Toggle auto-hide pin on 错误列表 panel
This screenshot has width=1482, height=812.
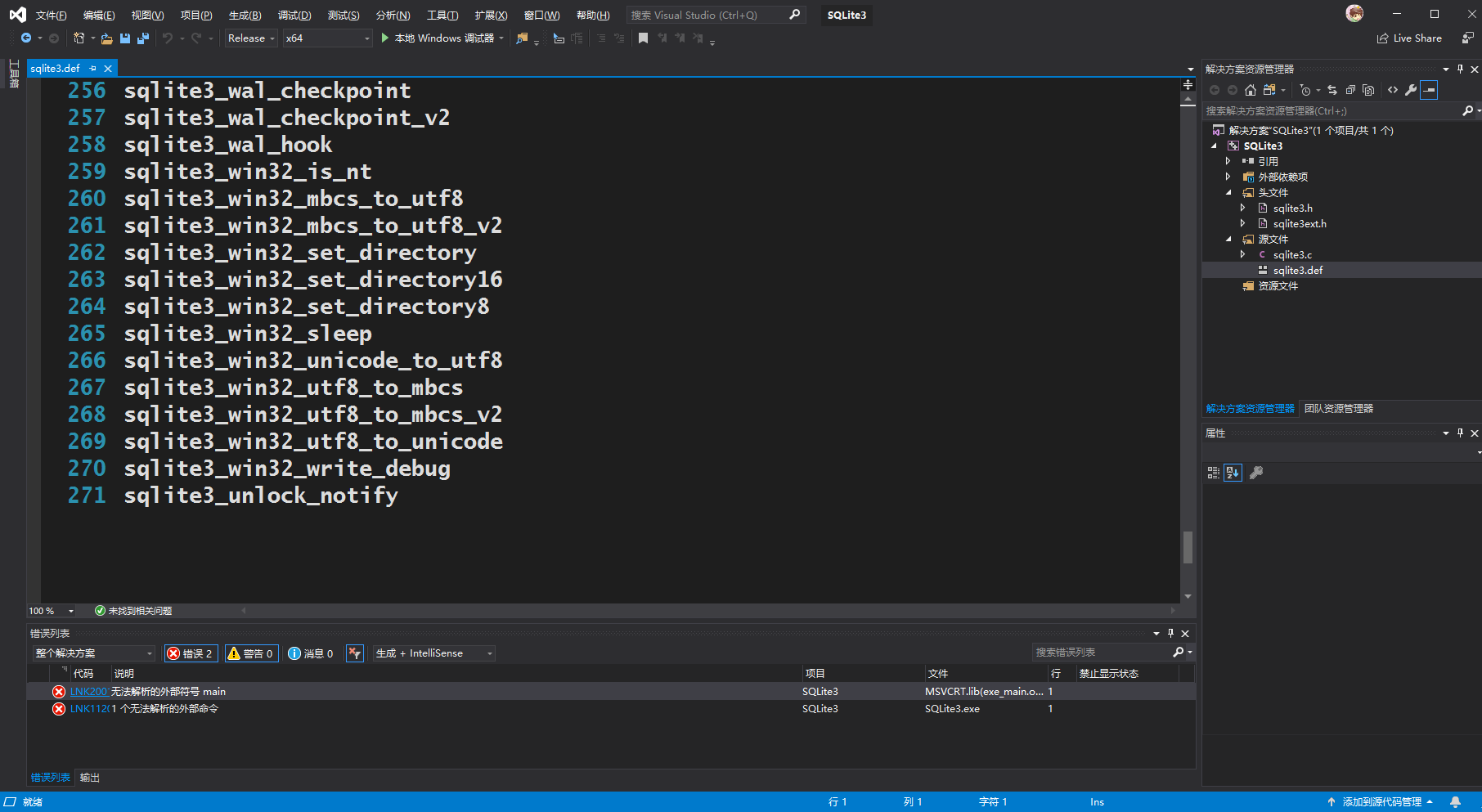point(1170,634)
